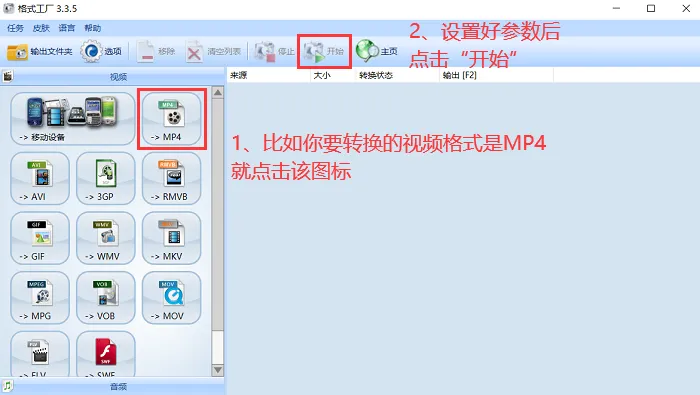Viewport: 700px width, 395px height.
Task: Collapse the 视频 video category header
Action: [x=118, y=77]
